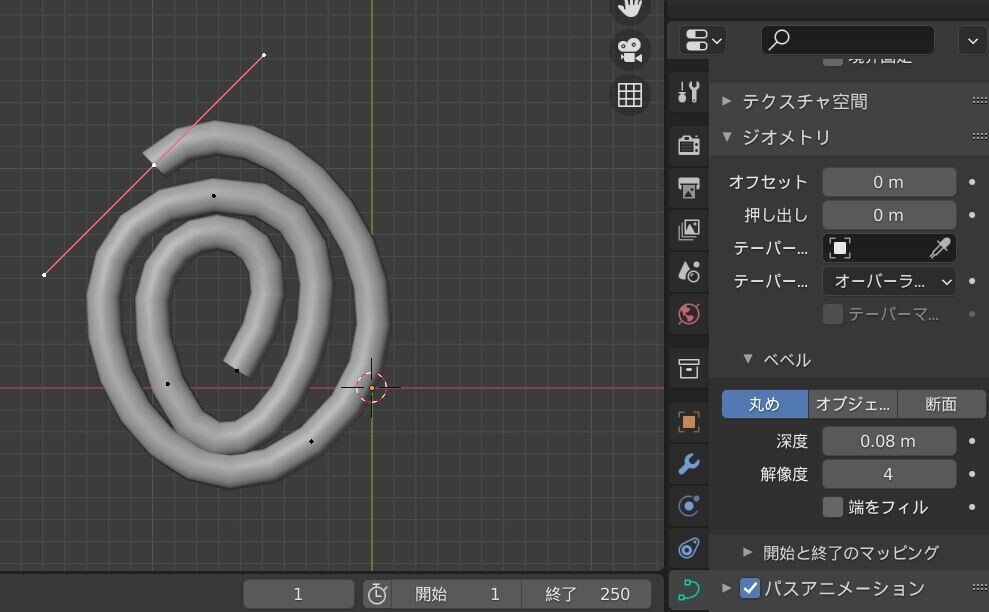Click the 終了 frame 250 field
The height and width of the screenshot is (612, 989).
coord(587,594)
